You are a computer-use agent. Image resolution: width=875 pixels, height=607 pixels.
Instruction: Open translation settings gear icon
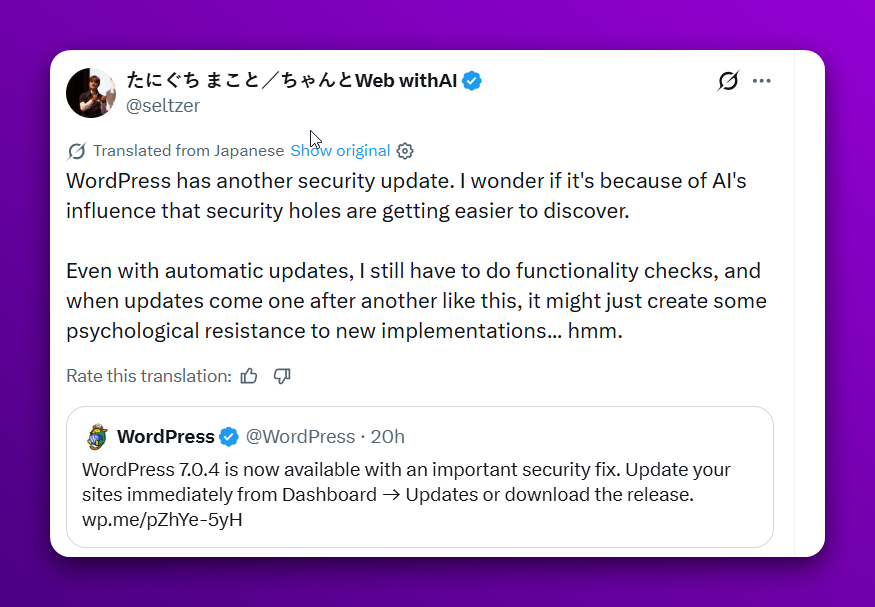coord(405,151)
